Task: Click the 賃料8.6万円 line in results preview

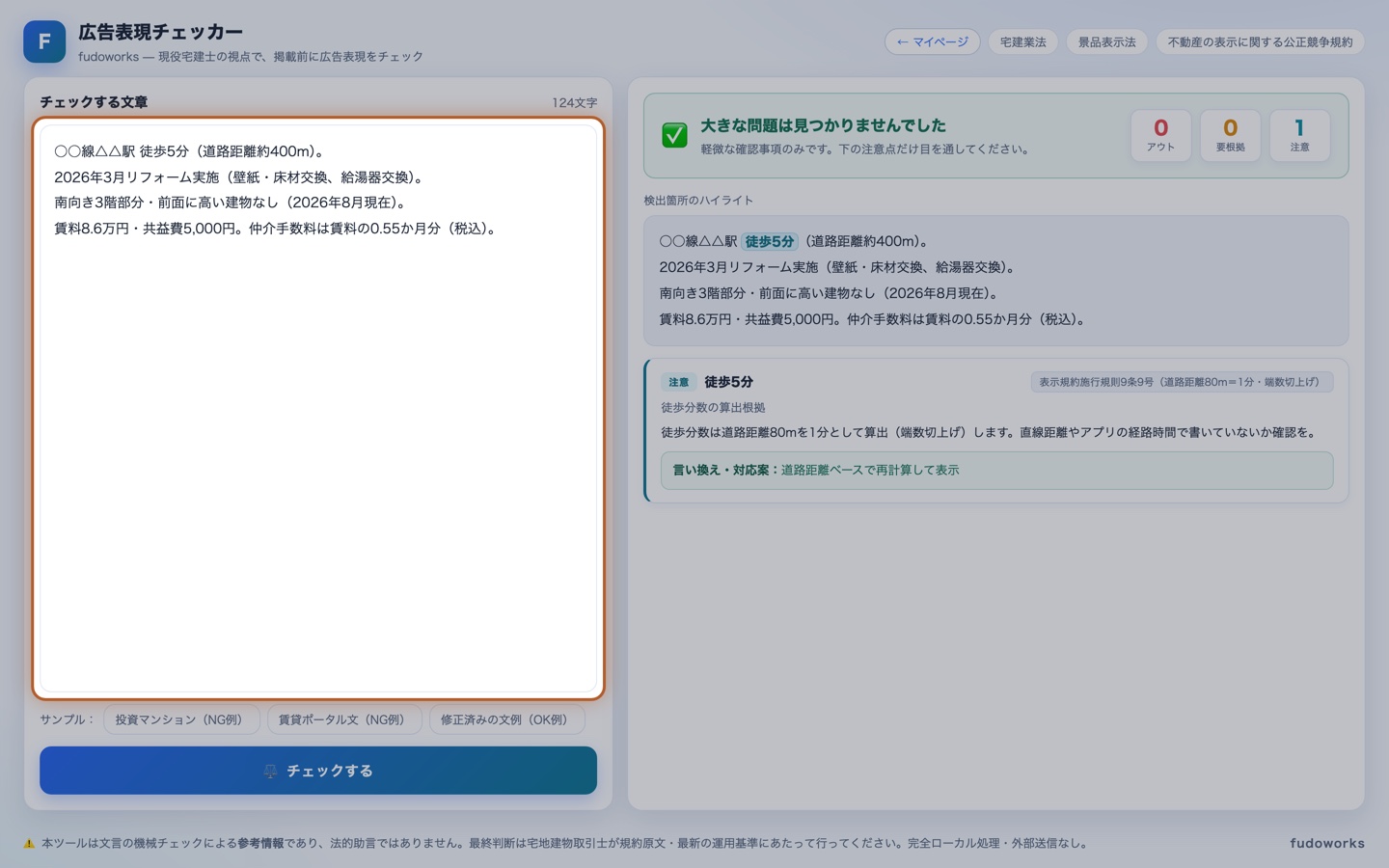Action: pos(874,319)
